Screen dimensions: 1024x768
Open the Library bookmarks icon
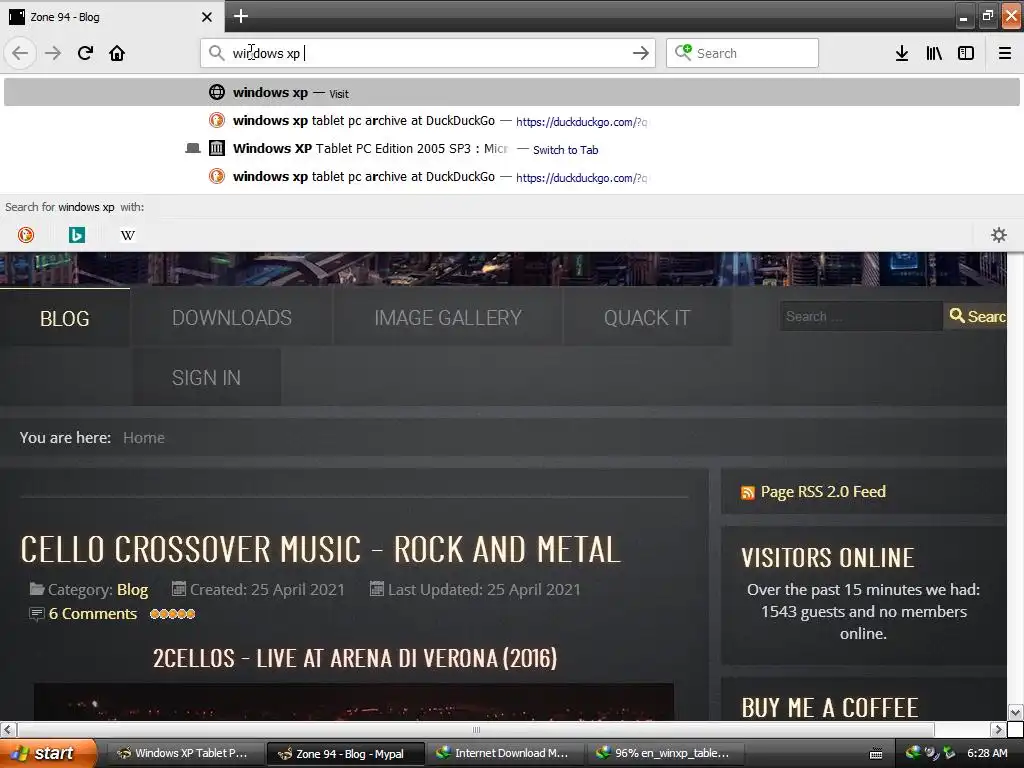tap(934, 53)
